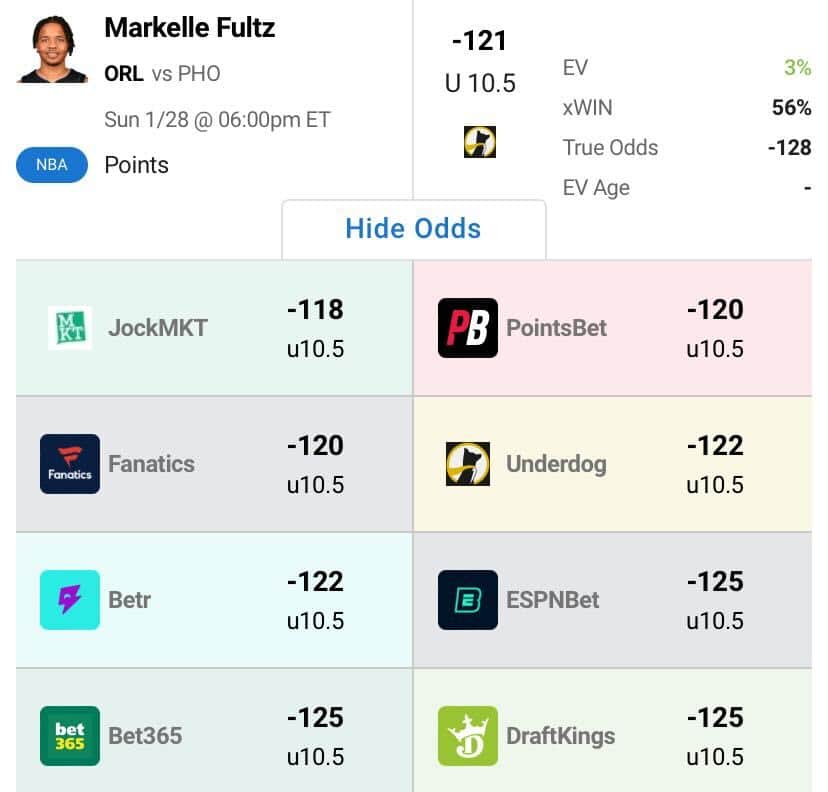Select JockMKT -118 odds value
The image size is (828, 792).
point(315,310)
